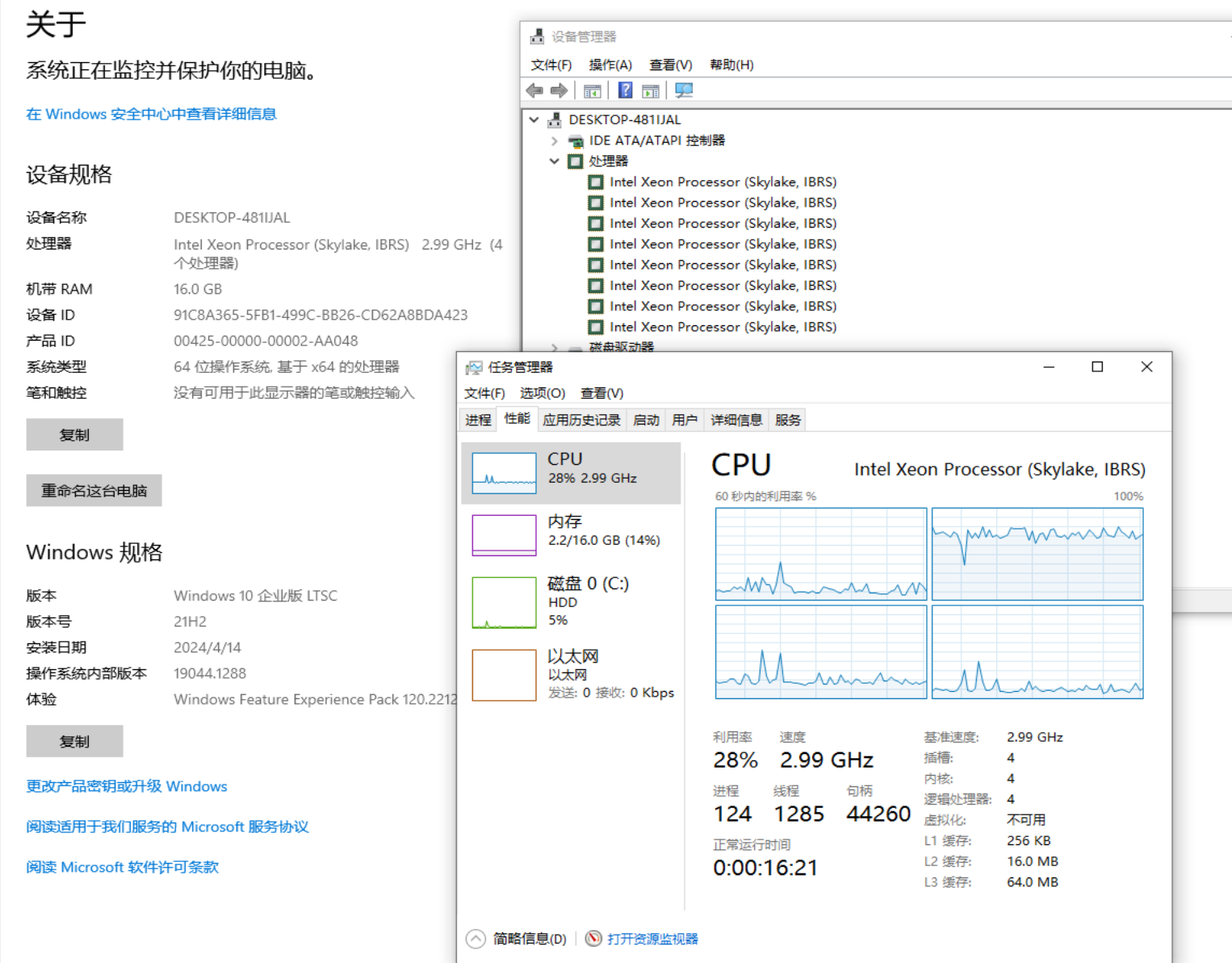Click the blue question mark Help icon

click(x=626, y=90)
